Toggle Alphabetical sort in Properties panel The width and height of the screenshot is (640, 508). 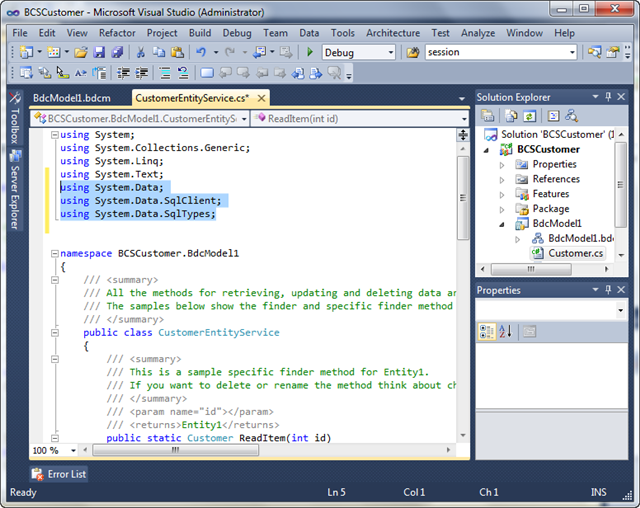(506, 331)
